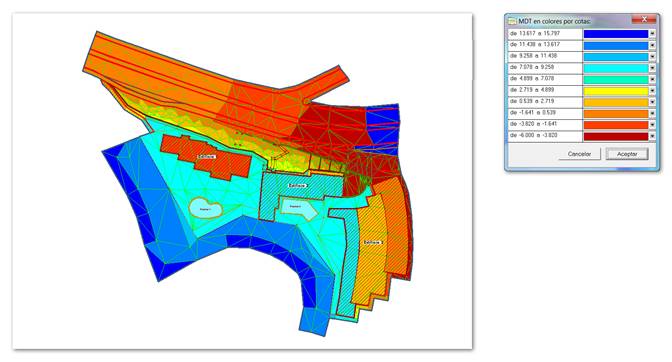This screenshot has width=672, height=362.
Task: Click the Cancelar button
Action: pyautogui.click(x=579, y=154)
